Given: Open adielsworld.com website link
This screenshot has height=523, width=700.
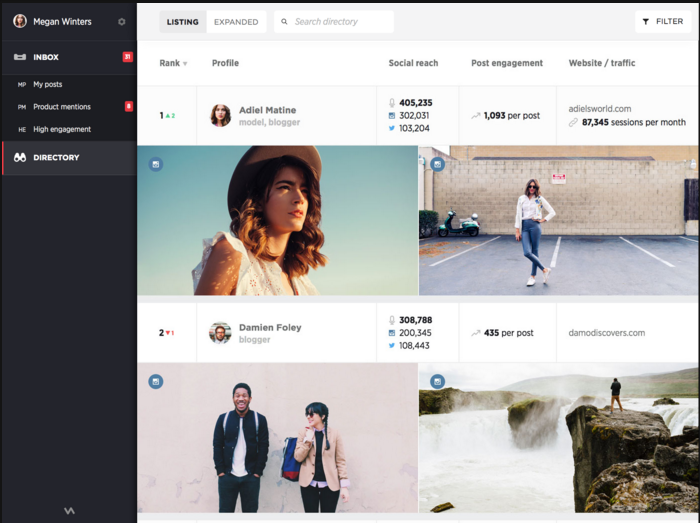Looking at the screenshot, I should coord(600,108).
